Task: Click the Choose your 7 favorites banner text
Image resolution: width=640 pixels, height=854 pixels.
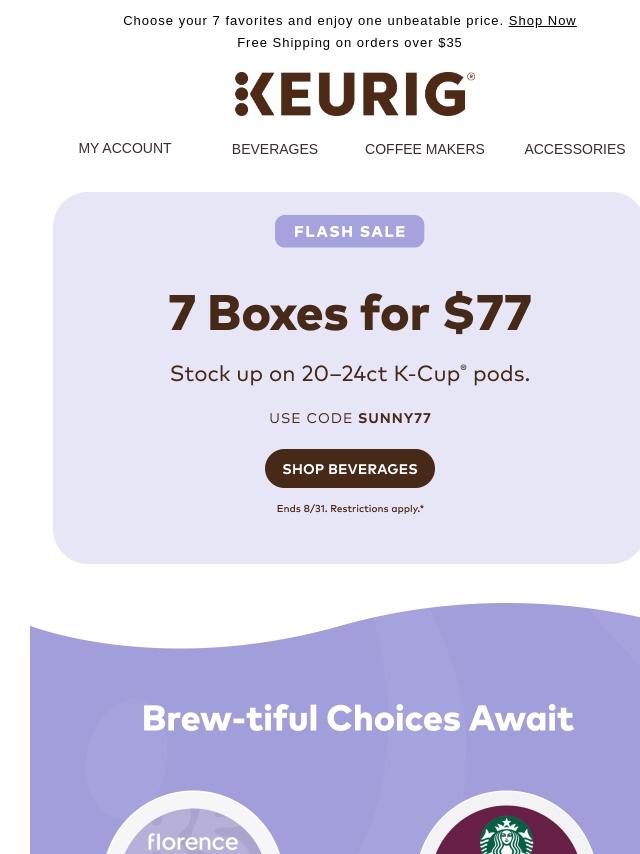Action: [x=313, y=21]
